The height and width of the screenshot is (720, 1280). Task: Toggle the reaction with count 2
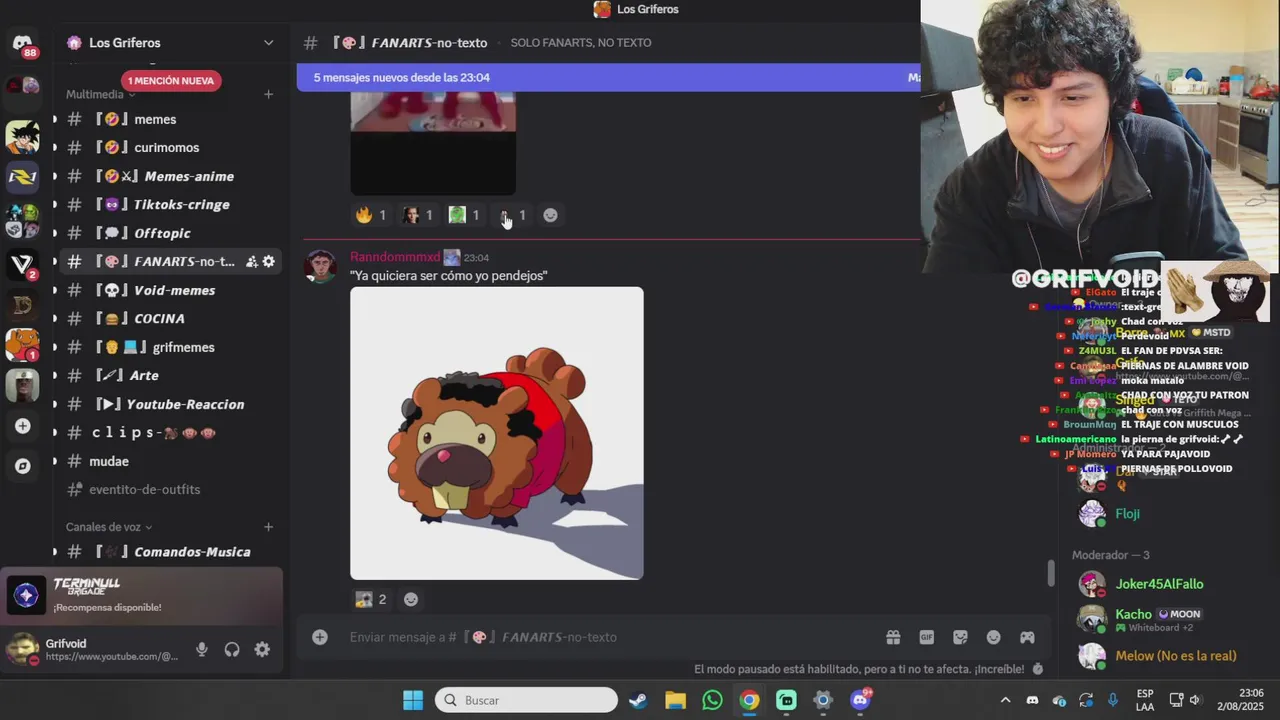click(371, 599)
